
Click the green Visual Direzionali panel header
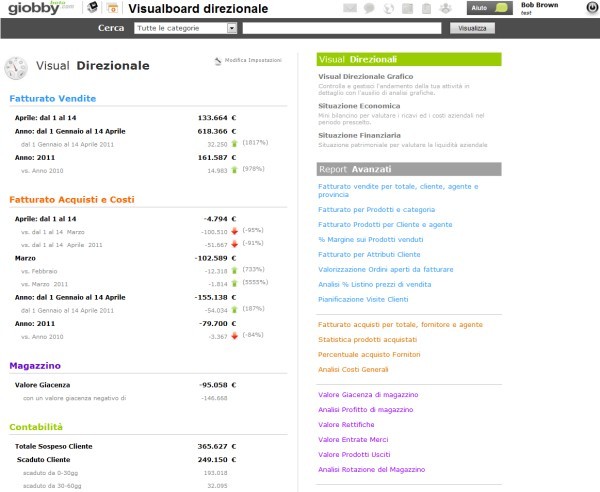click(409, 59)
